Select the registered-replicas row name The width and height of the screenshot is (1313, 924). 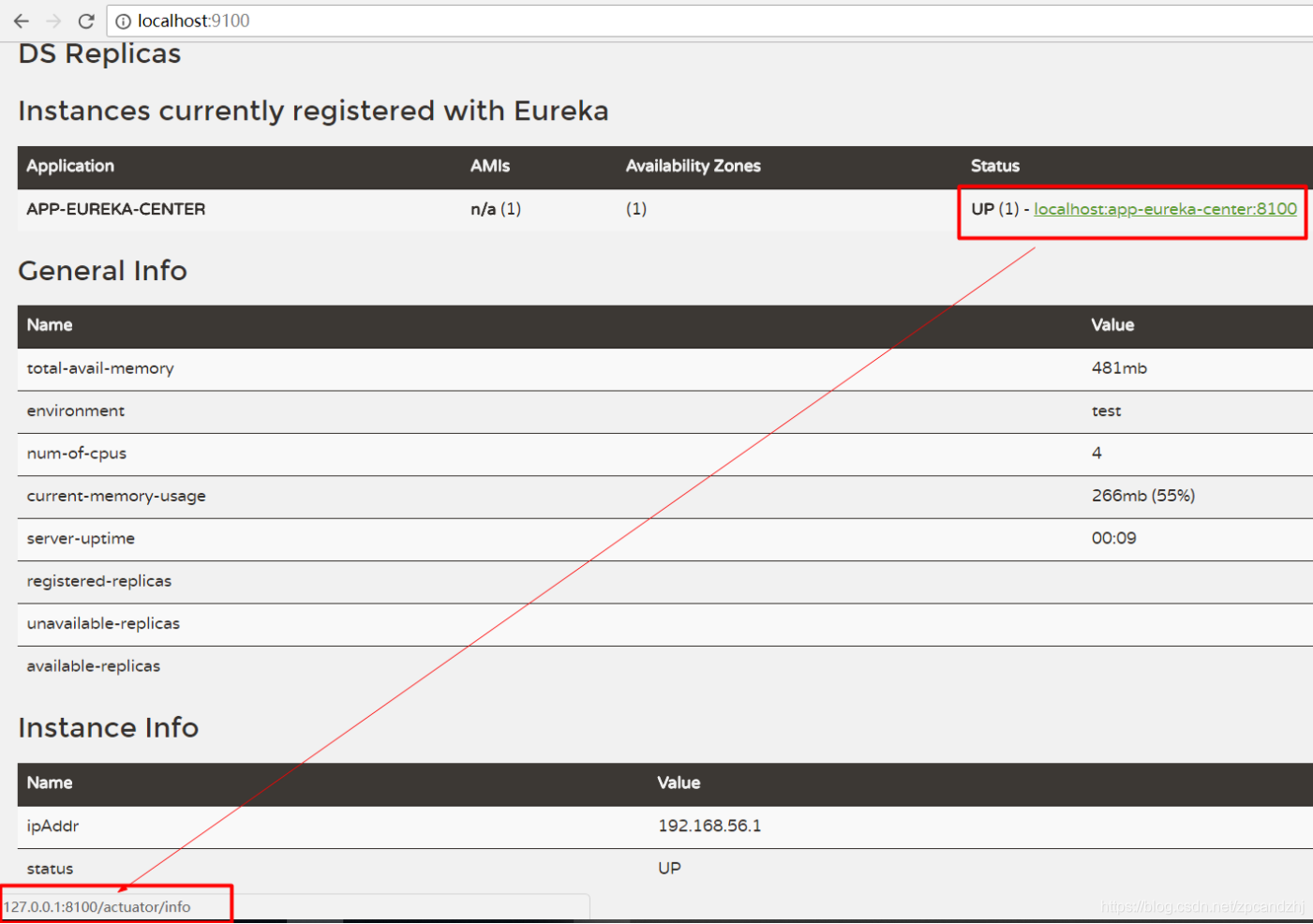click(x=99, y=581)
